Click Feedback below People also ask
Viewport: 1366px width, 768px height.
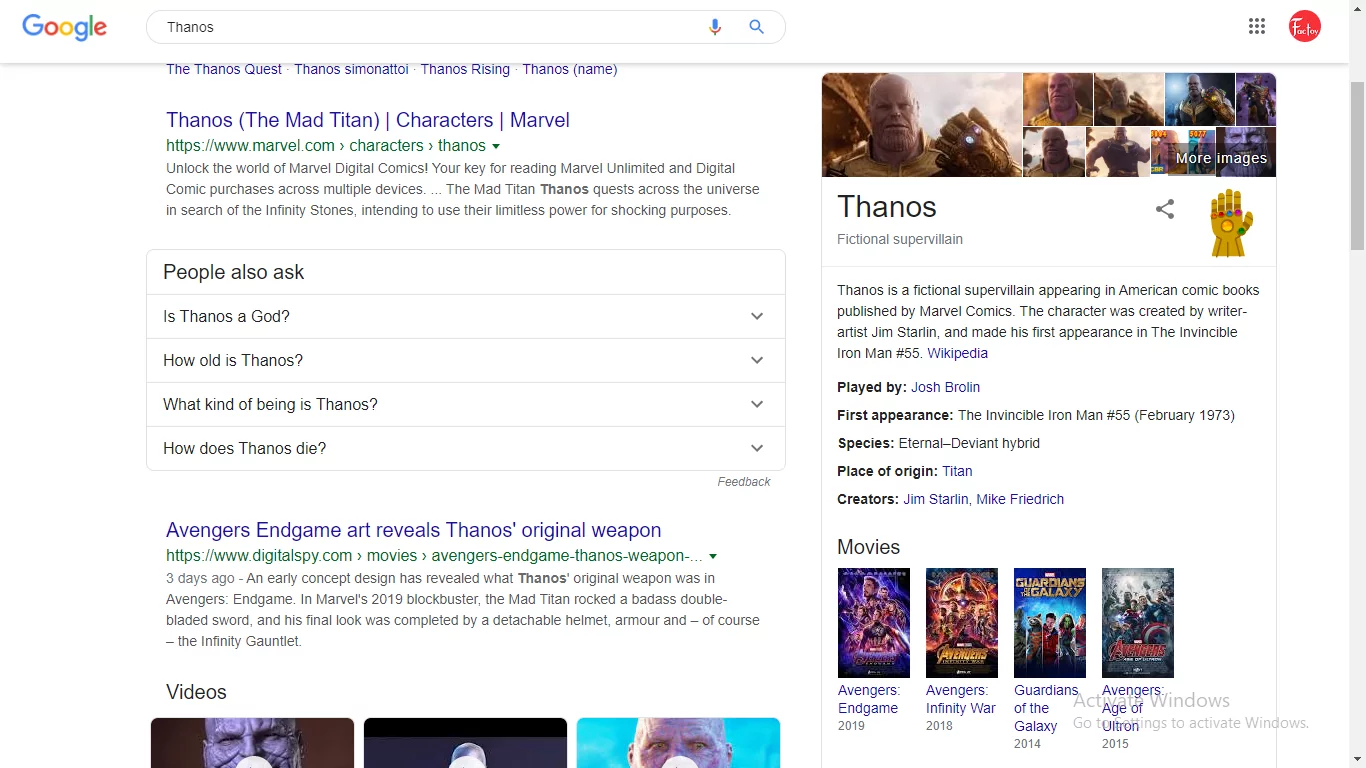click(743, 482)
